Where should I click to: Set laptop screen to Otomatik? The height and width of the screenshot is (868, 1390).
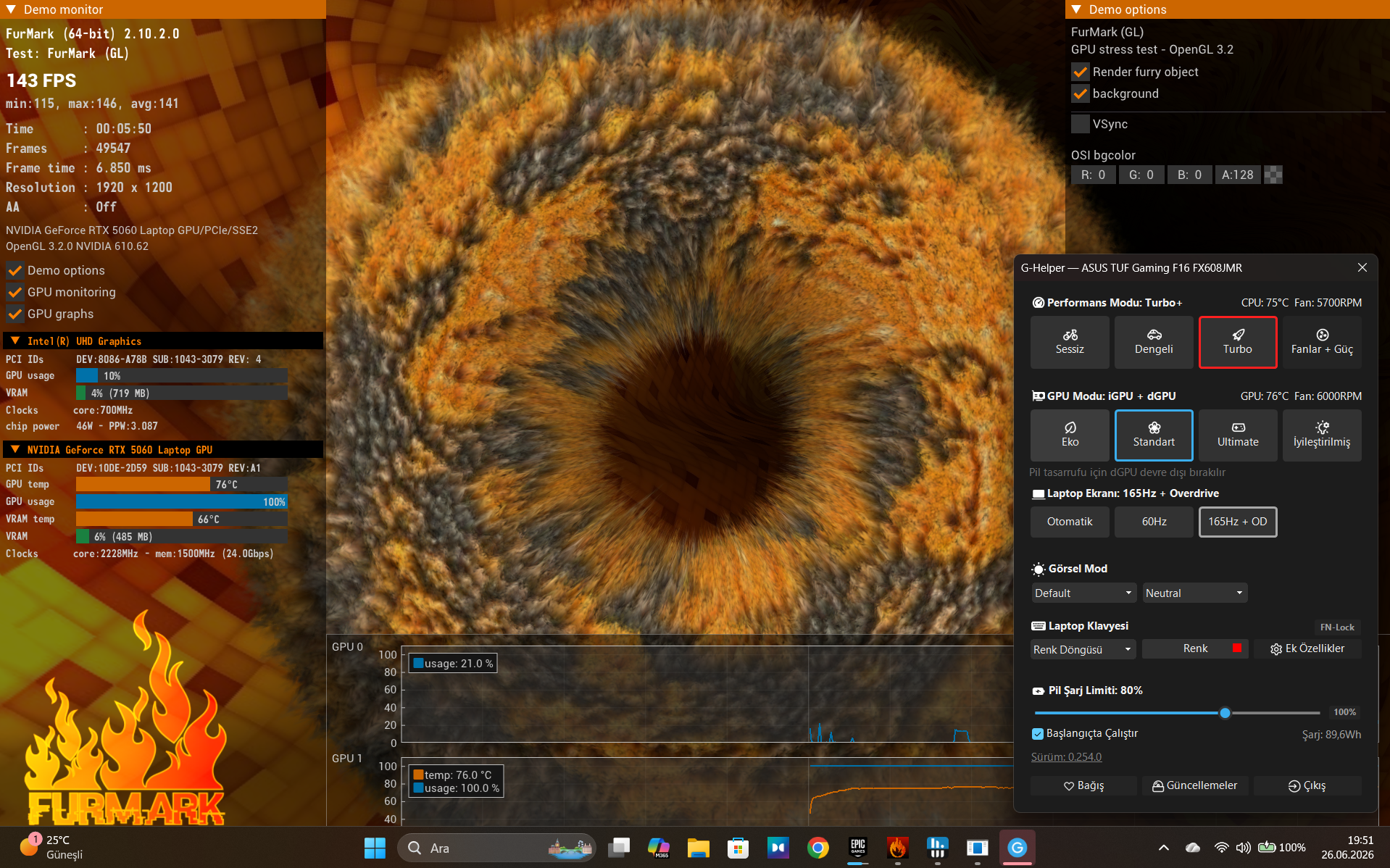1070,522
